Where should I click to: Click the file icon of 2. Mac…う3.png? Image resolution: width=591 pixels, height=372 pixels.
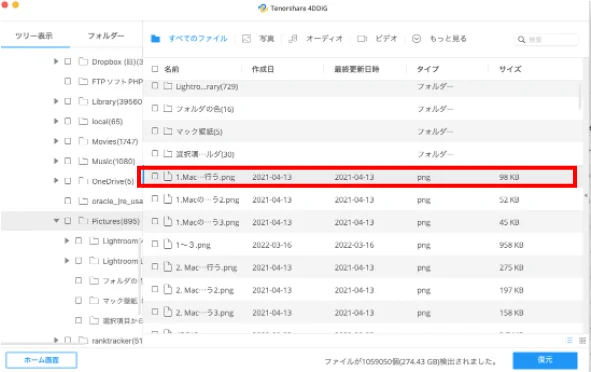(x=168, y=312)
